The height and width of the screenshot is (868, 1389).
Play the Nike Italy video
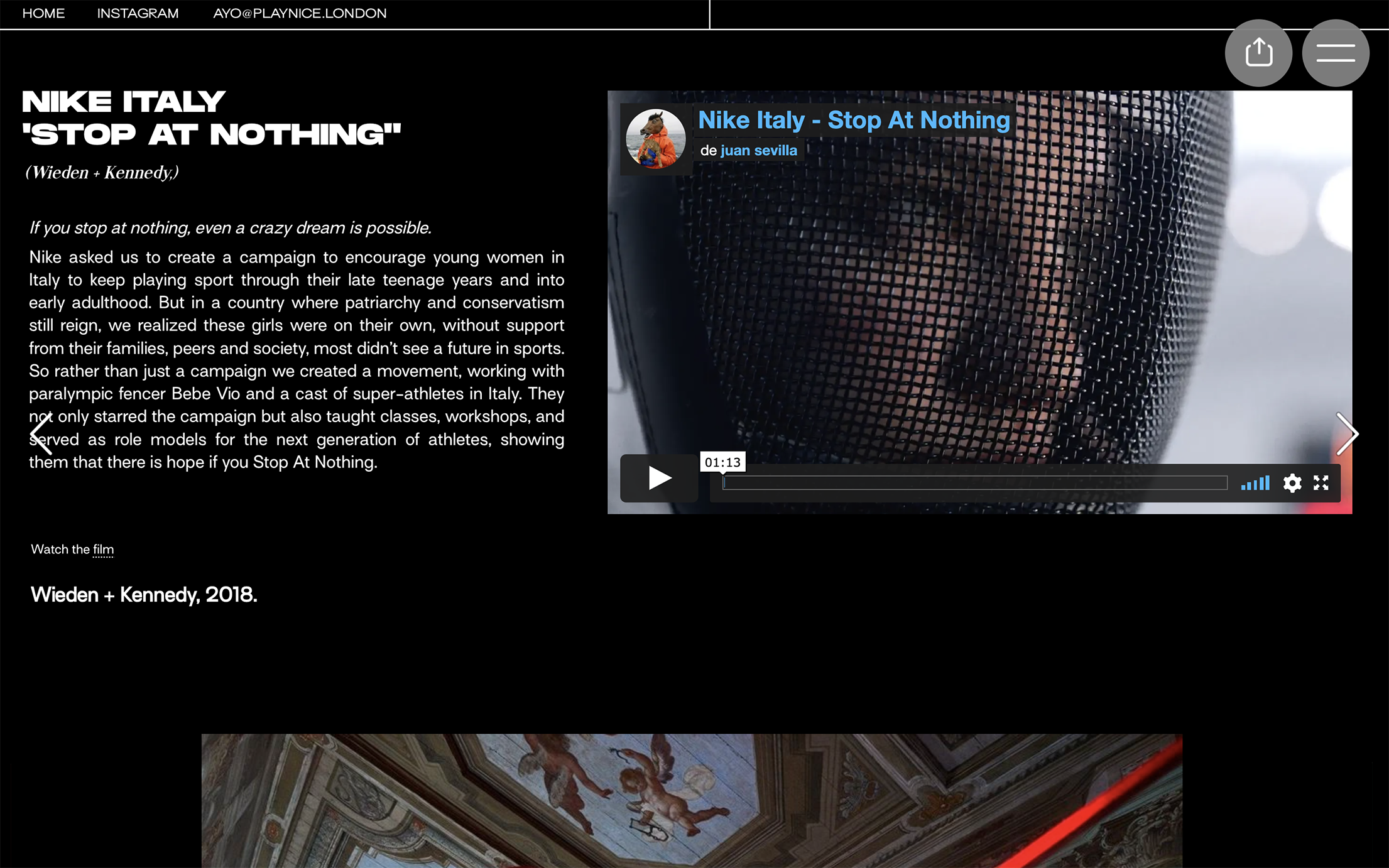659,478
